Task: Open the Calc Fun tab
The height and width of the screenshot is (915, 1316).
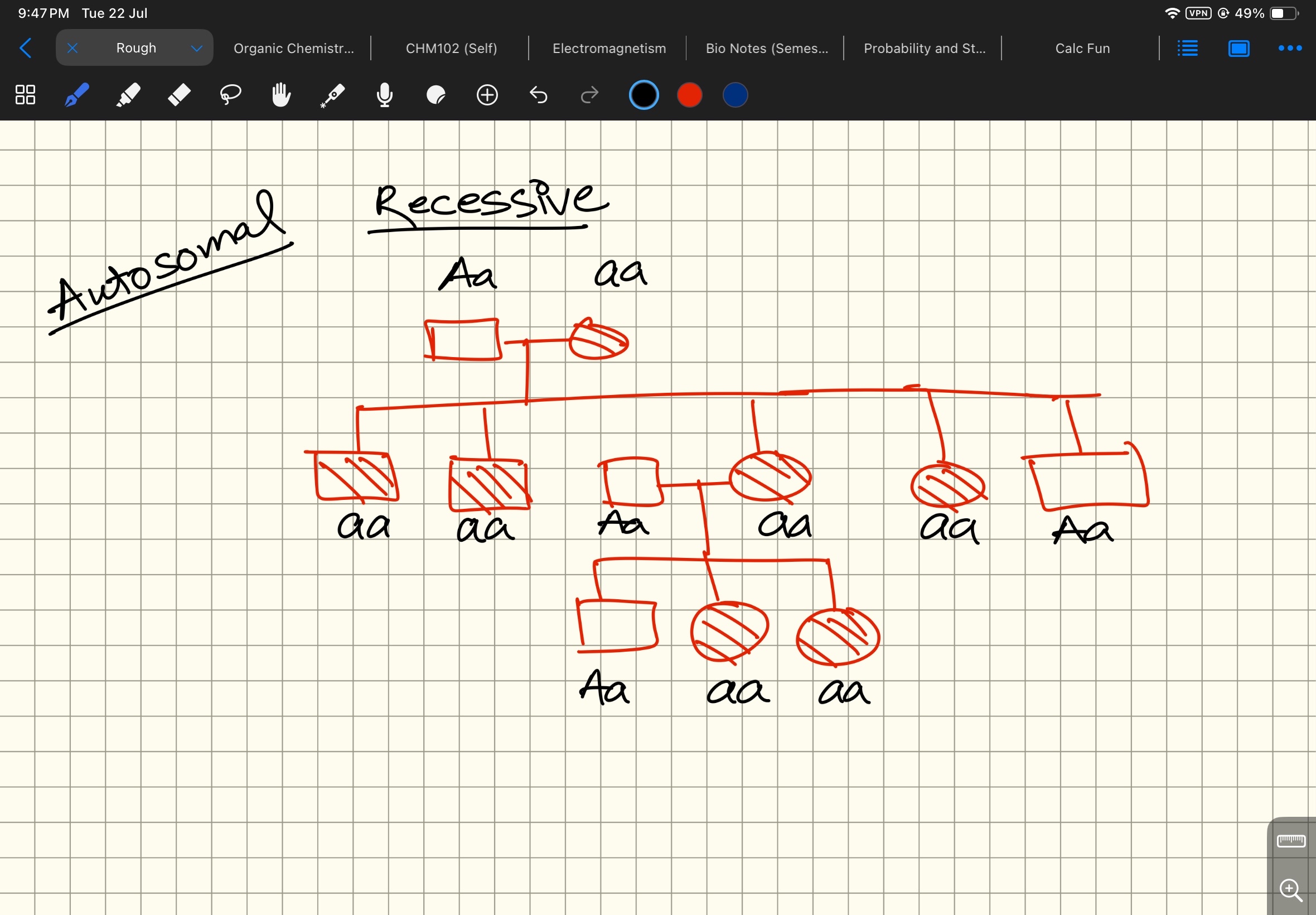Action: coord(1082,48)
